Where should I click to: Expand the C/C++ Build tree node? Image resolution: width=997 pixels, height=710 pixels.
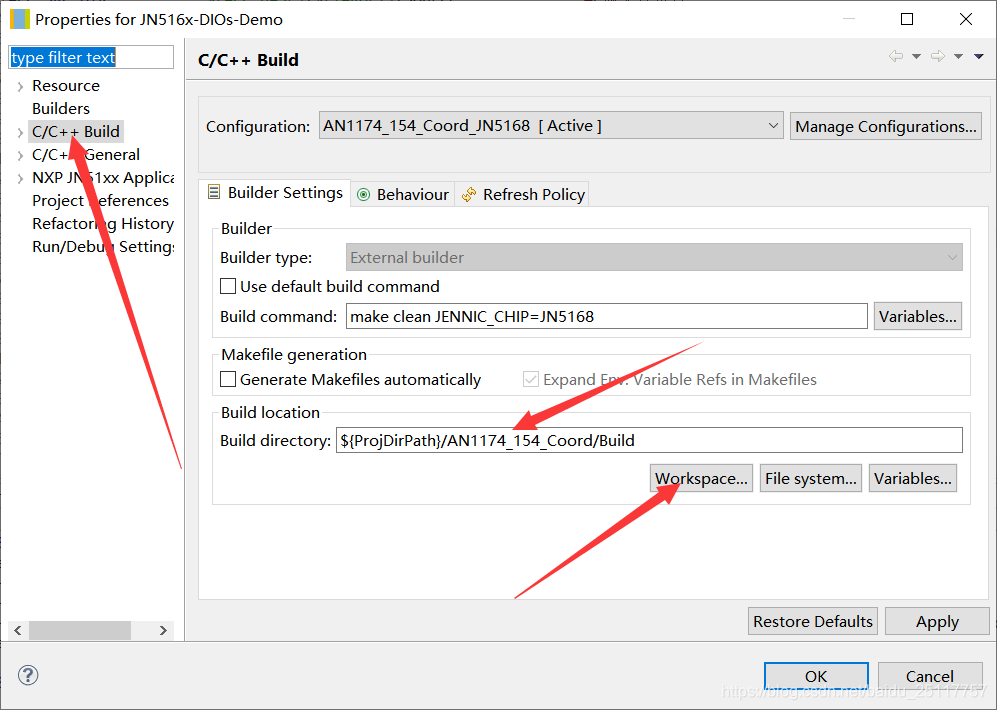coord(20,132)
